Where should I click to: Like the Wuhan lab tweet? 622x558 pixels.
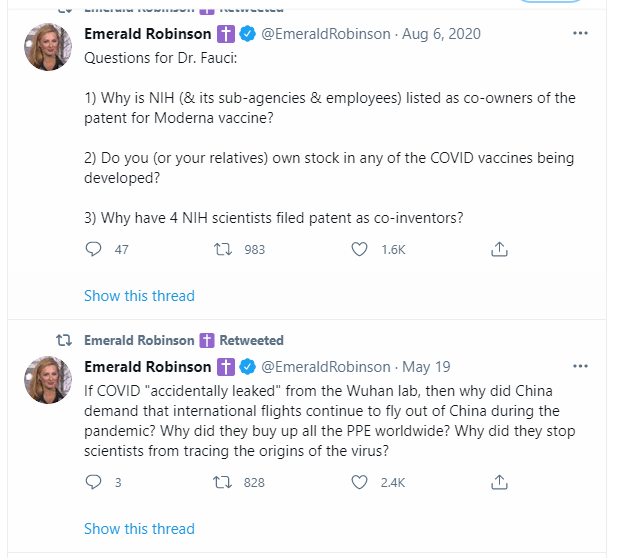(x=360, y=482)
